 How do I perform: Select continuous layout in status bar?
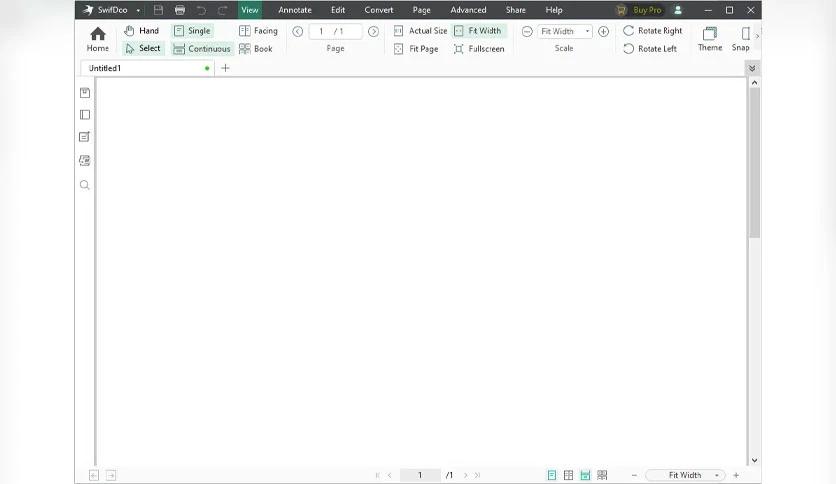pyautogui.click(x=585, y=475)
